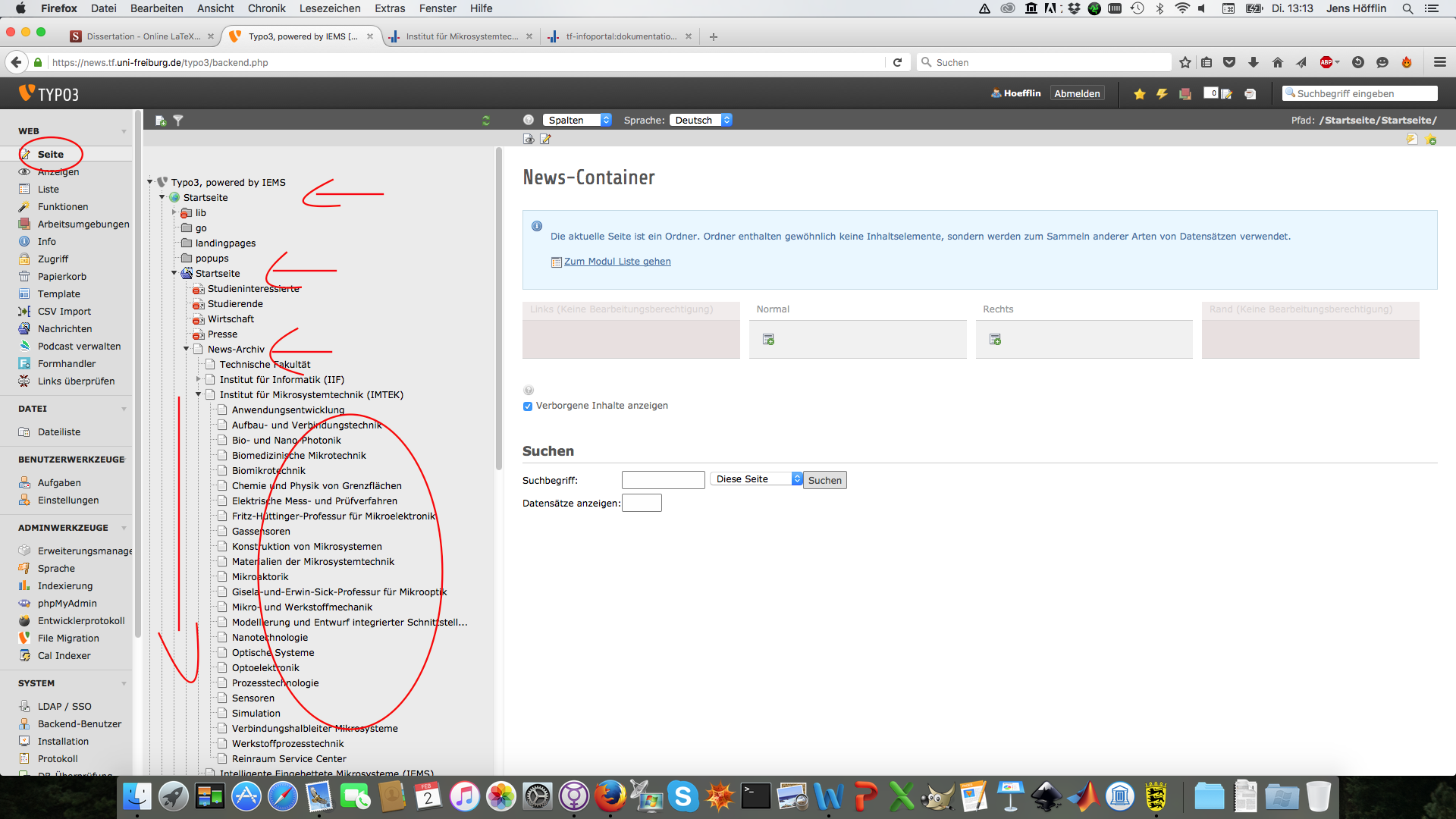Viewport: 1456px width, 819px height.
Task: Open the Formhandler module
Action: pyautogui.click(x=67, y=364)
